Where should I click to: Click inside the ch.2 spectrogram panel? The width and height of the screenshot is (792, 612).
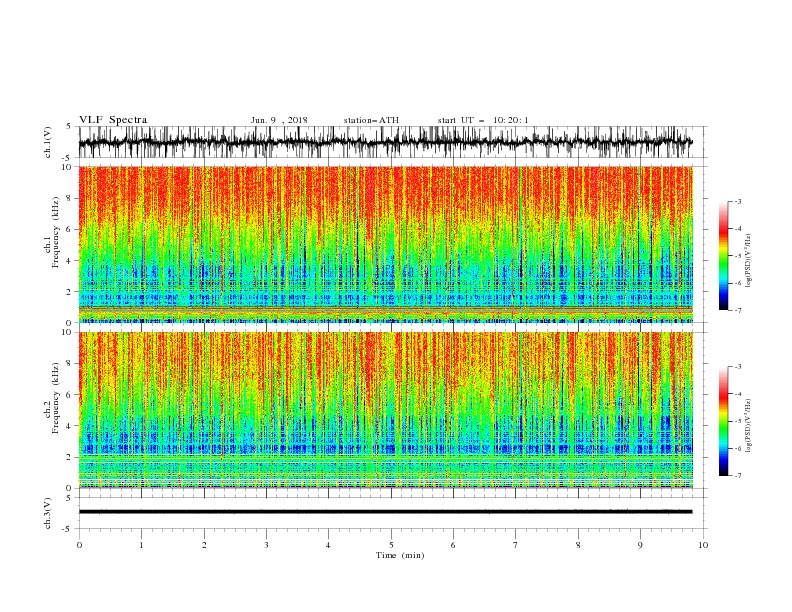(x=385, y=410)
